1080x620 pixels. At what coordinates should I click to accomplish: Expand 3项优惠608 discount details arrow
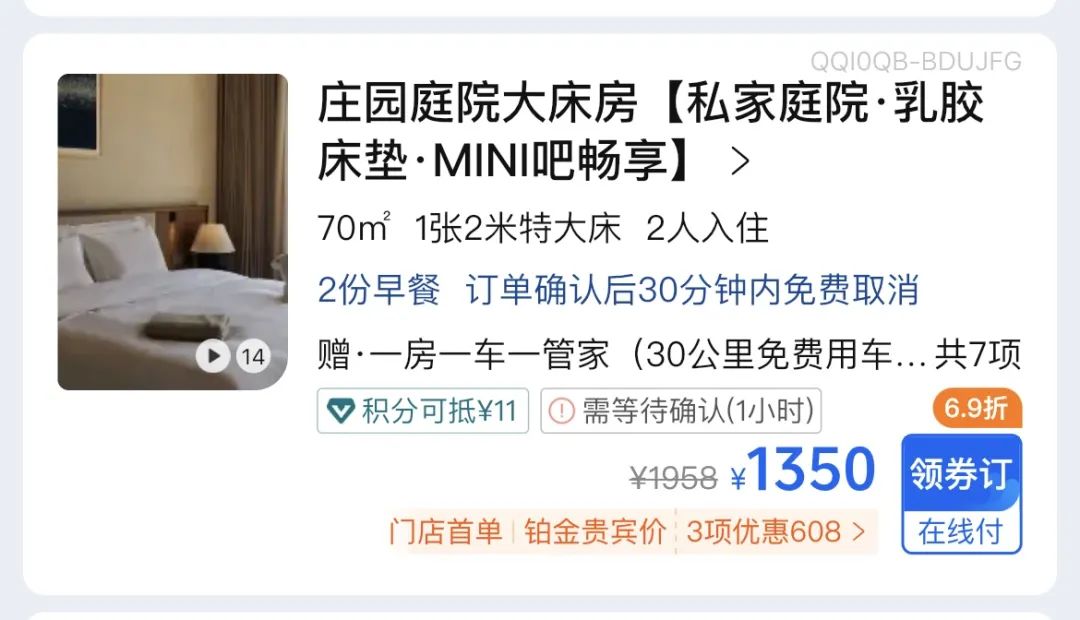858,532
